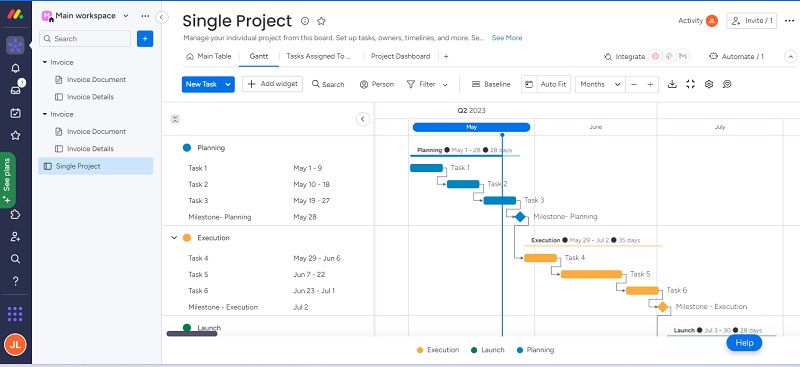Image resolution: width=800 pixels, height=367 pixels.
Task: Click the New Task button
Action: point(201,84)
